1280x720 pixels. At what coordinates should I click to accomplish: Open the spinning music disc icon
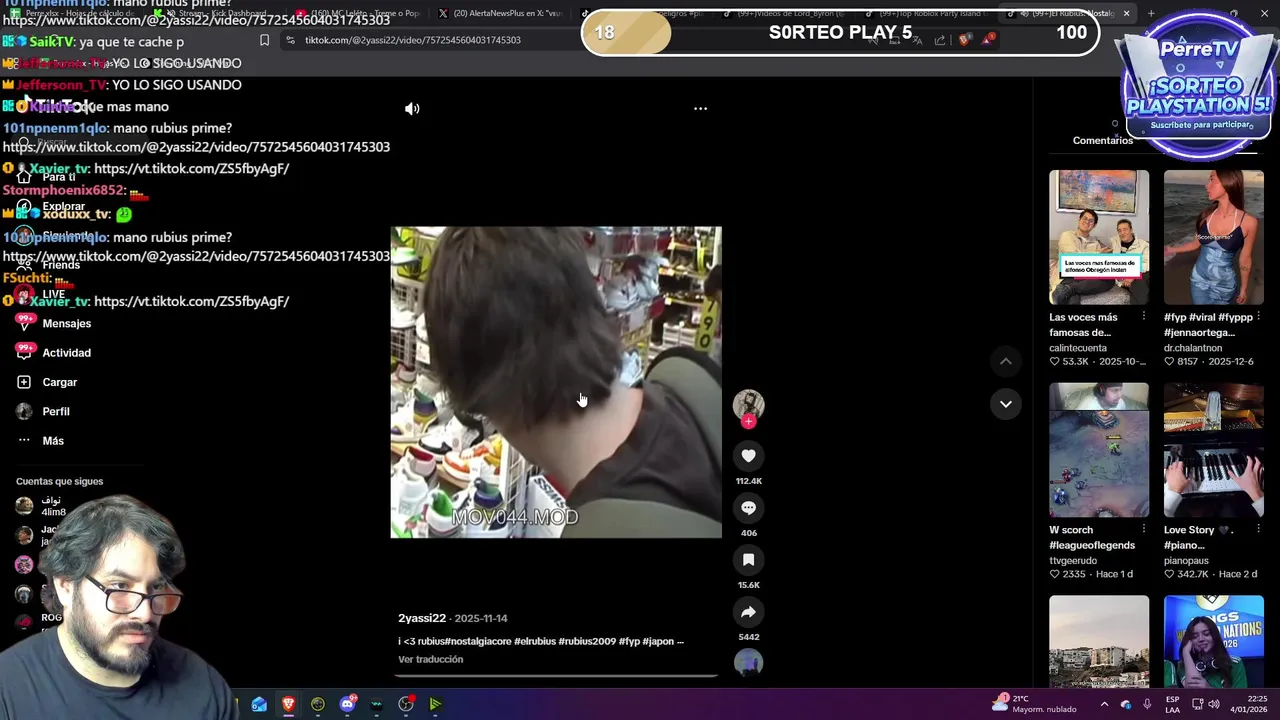(748, 663)
